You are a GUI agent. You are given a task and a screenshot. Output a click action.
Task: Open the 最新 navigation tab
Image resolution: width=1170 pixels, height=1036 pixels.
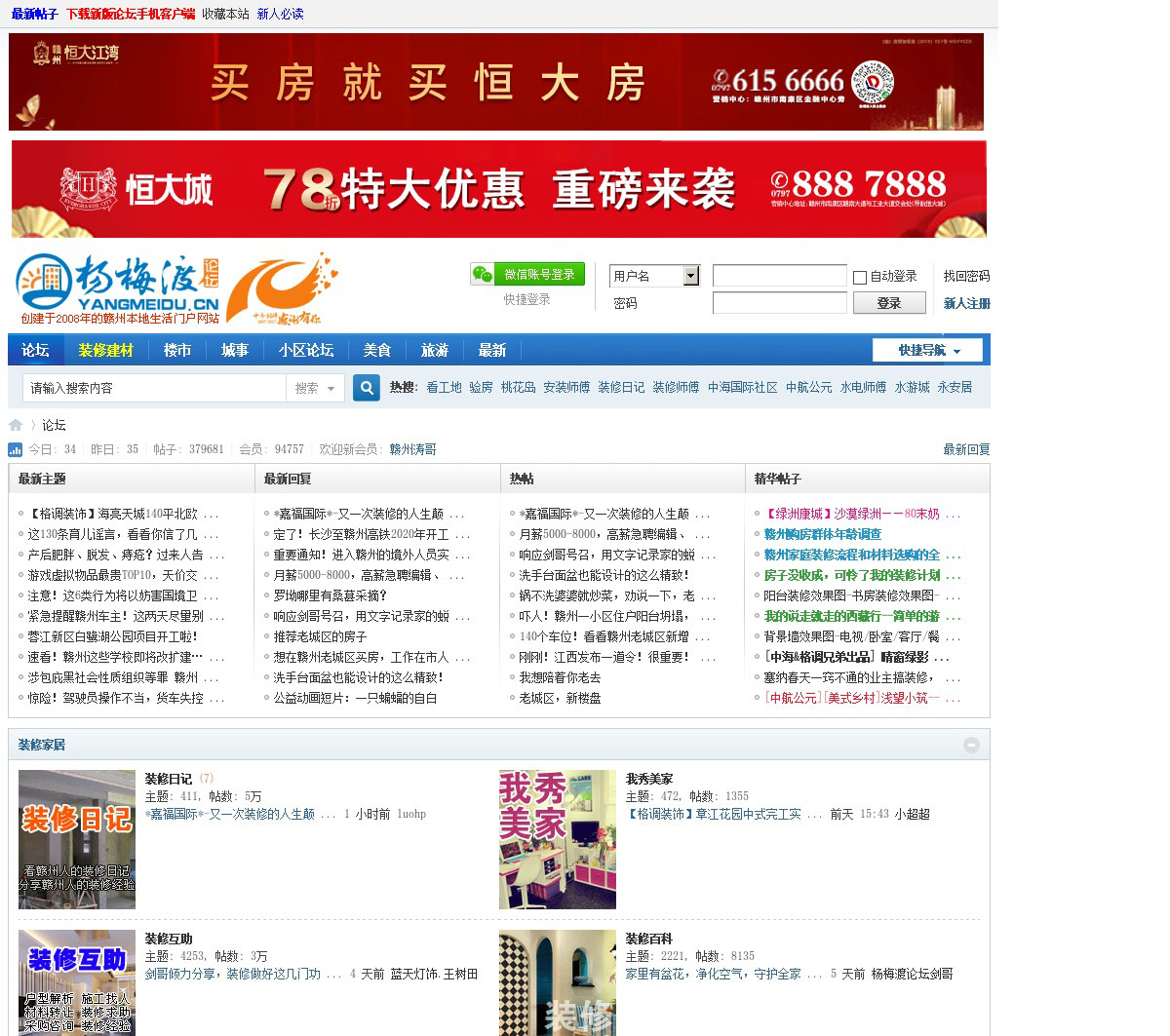[x=492, y=351]
